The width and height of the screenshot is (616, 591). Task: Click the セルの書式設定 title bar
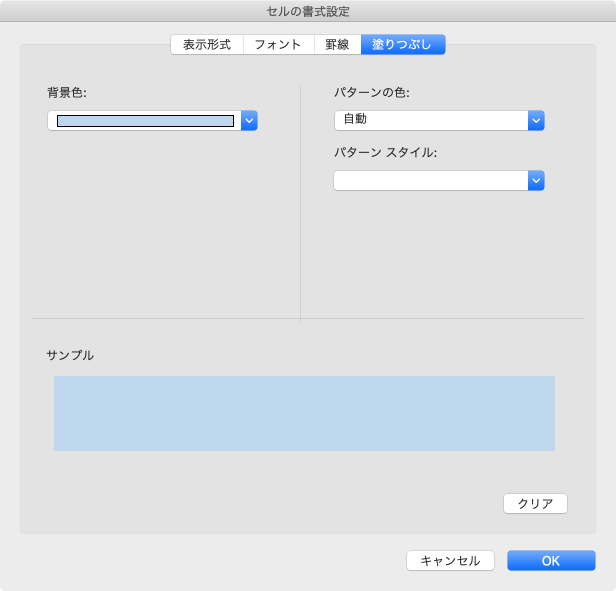tap(308, 11)
